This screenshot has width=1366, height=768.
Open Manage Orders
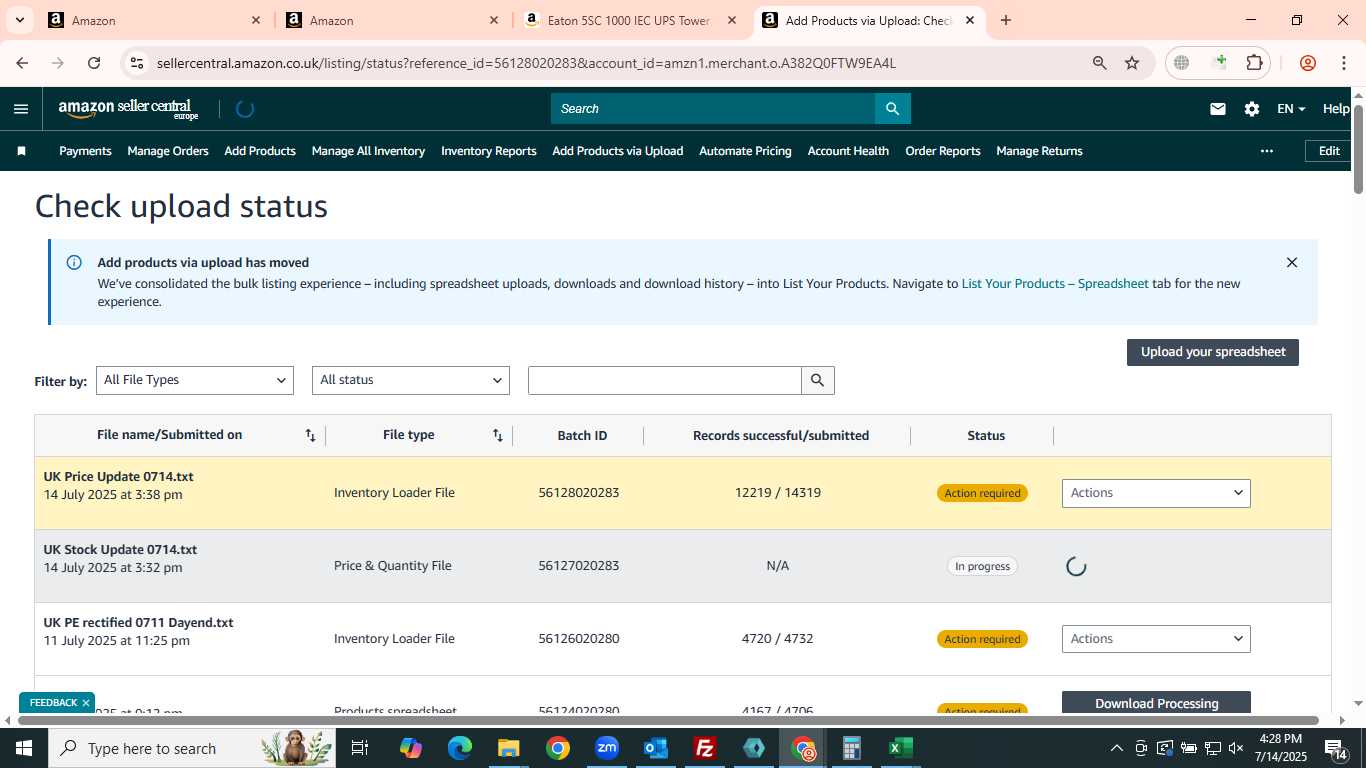tap(168, 151)
